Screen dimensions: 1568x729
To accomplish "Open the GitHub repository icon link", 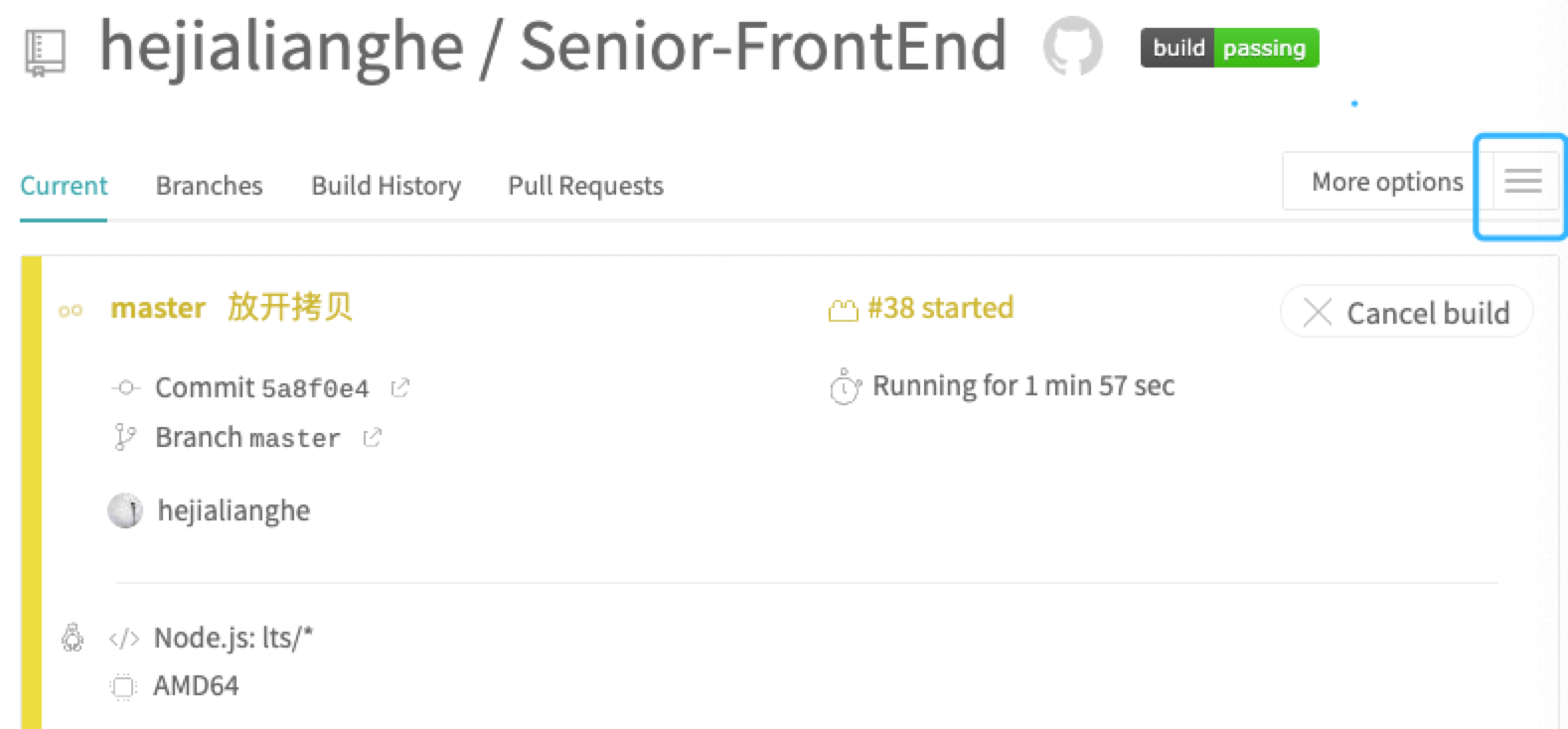I will click(x=1072, y=47).
